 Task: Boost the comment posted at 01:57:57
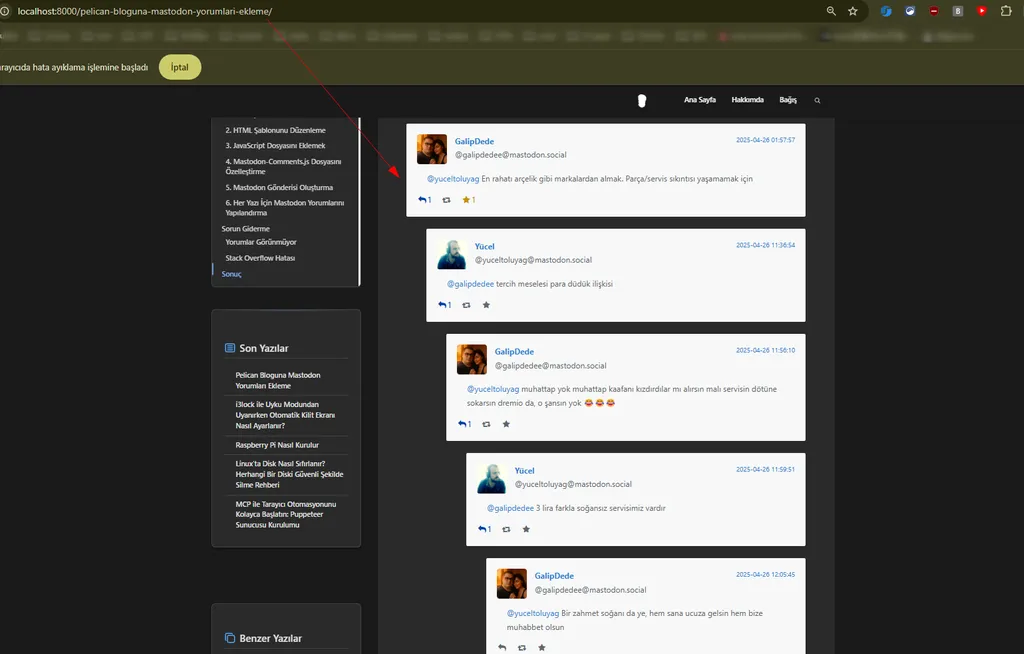[447, 200]
